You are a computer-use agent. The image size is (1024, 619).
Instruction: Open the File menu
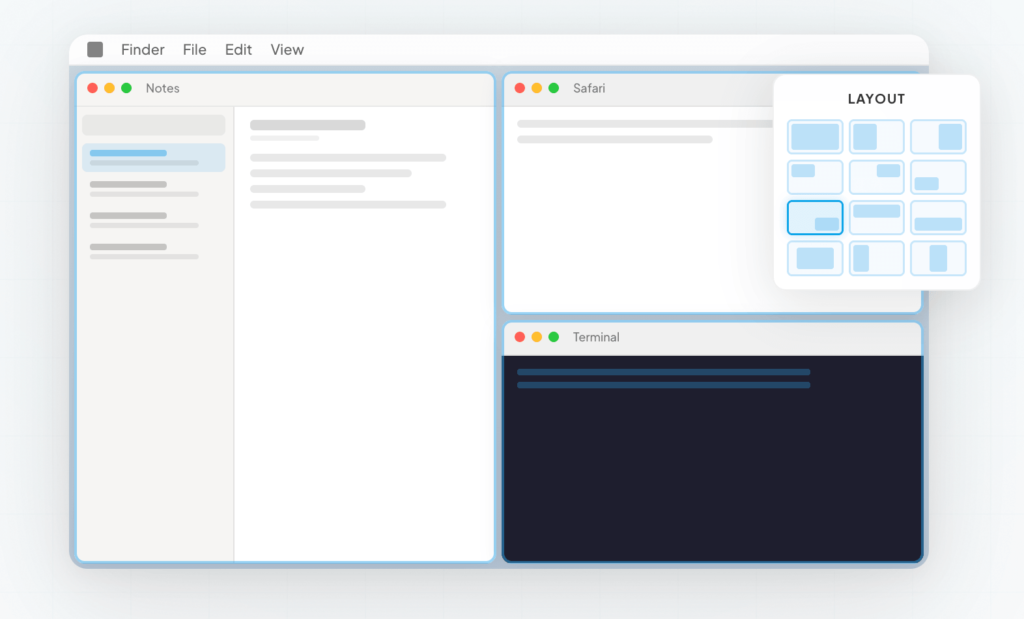[x=194, y=50]
